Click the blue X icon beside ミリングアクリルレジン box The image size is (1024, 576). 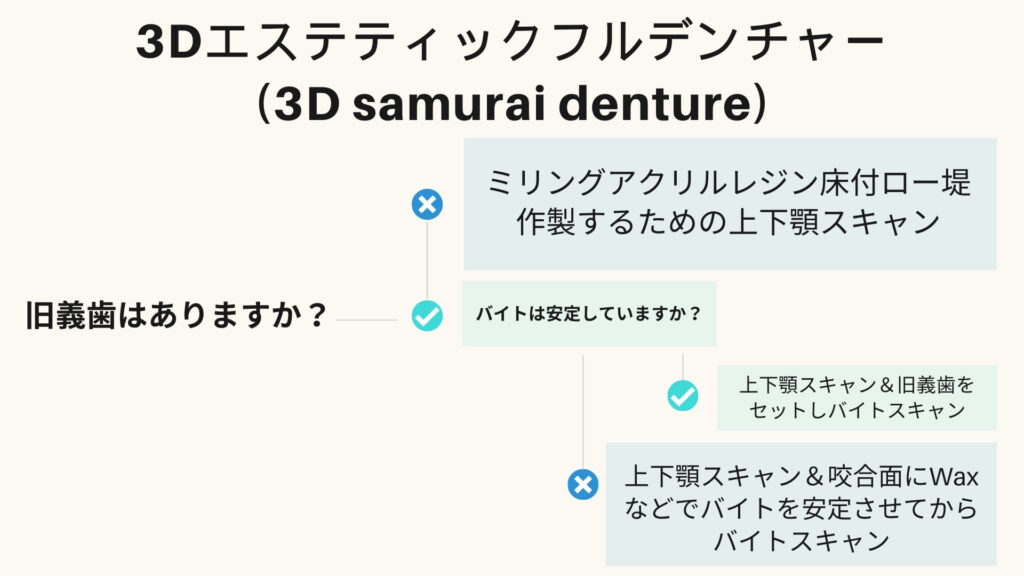pyautogui.click(x=427, y=204)
